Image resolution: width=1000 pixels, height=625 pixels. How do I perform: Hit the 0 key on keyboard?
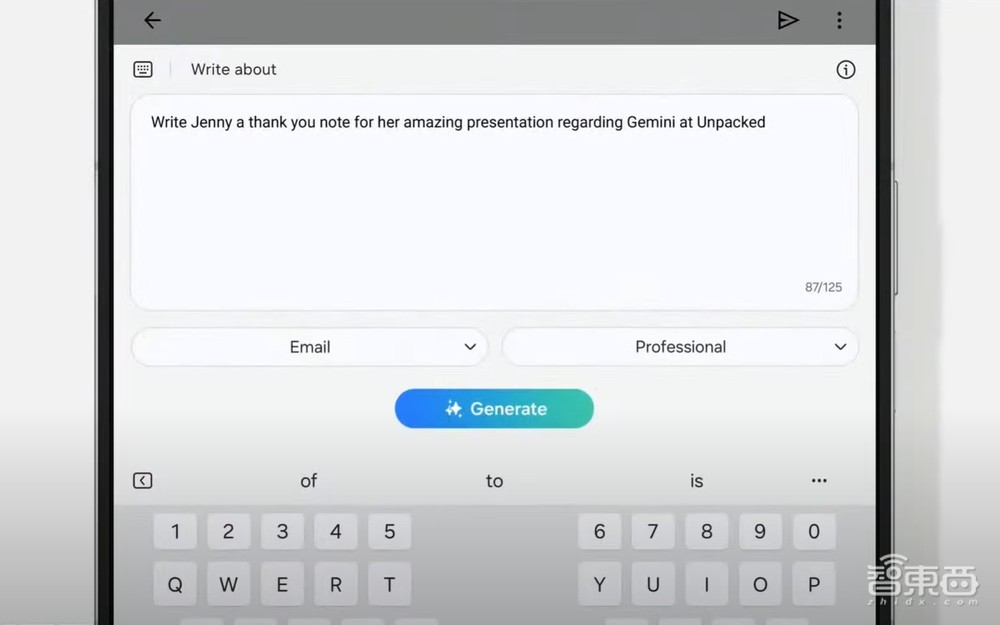tap(814, 532)
